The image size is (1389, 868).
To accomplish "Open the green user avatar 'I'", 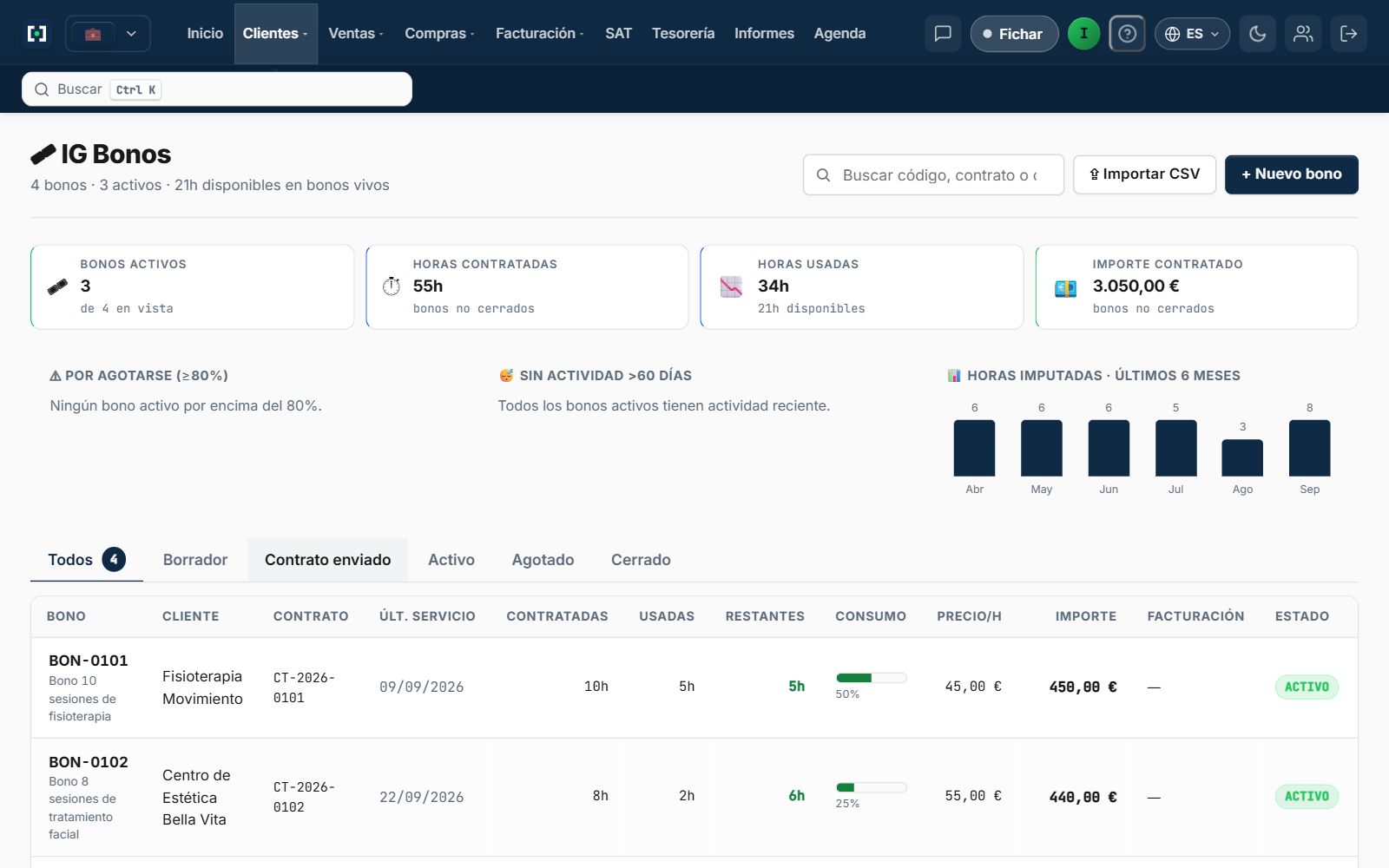I will tap(1083, 34).
